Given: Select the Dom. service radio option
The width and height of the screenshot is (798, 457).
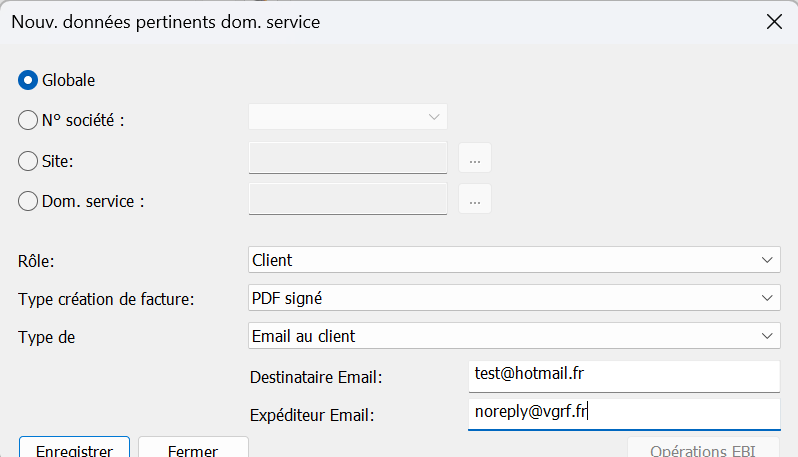Looking at the screenshot, I should (28, 202).
